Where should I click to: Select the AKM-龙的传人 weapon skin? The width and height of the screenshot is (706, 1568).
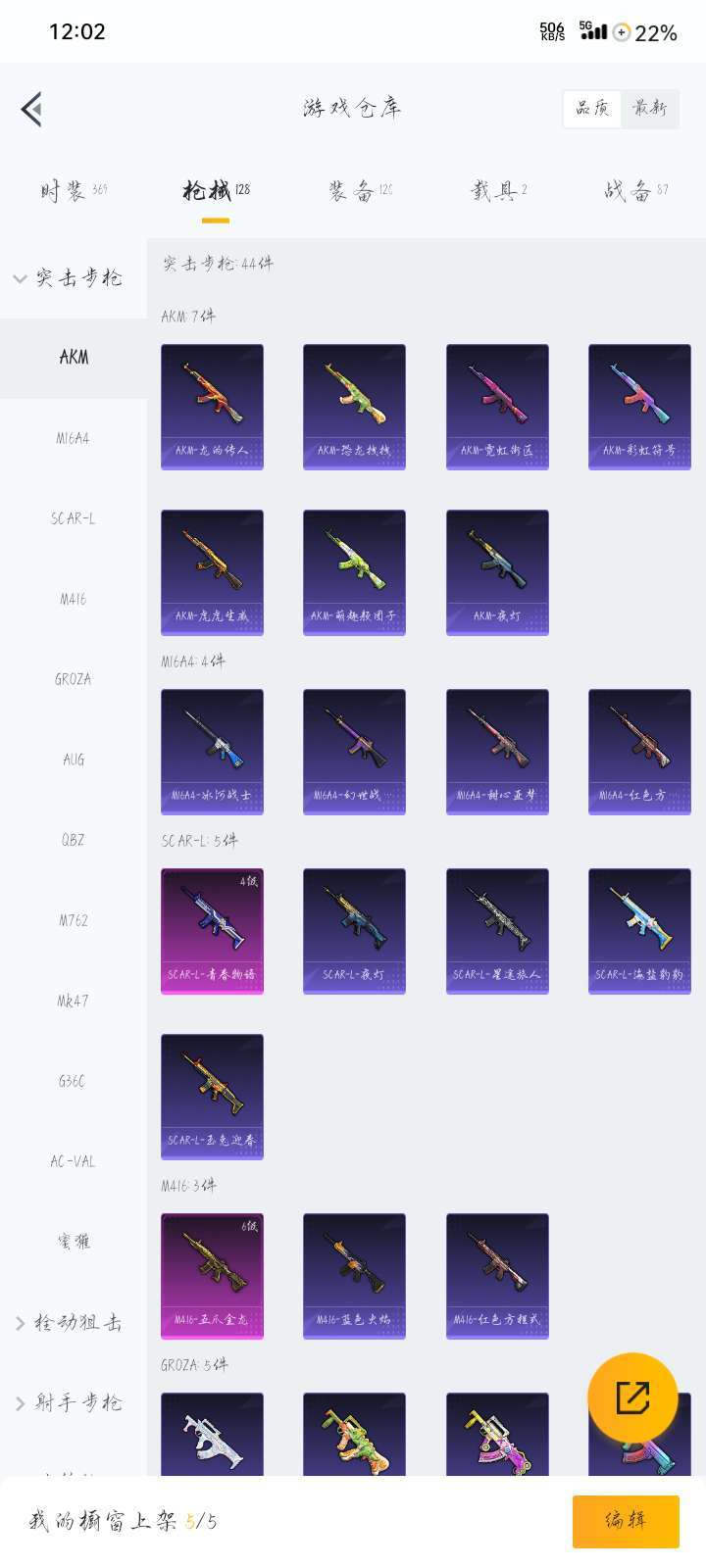[x=212, y=407]
